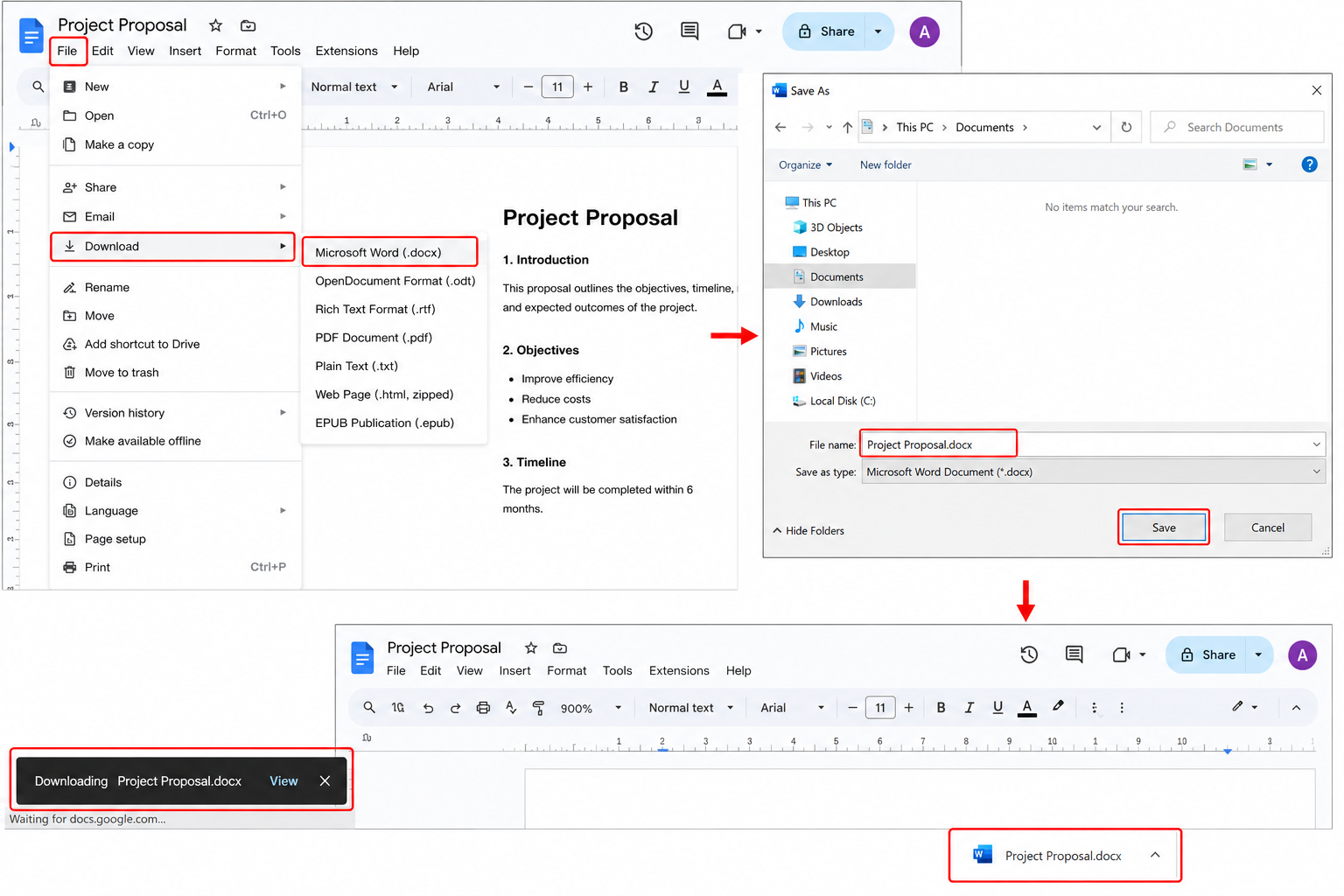
Task: Choose Version history in the File menu
Action: 175,413
